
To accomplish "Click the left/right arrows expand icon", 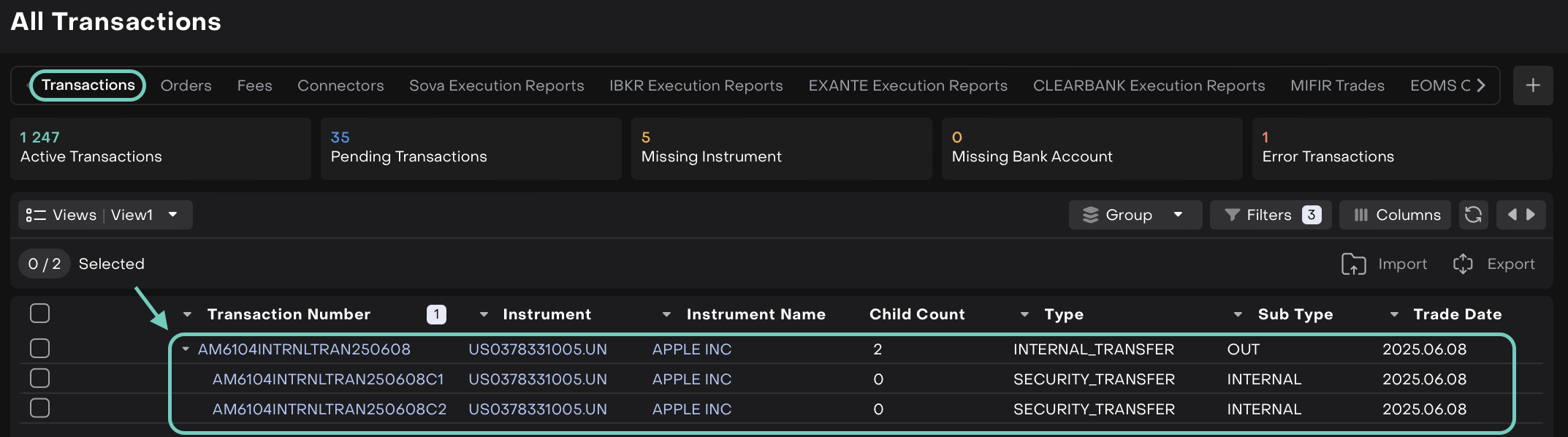I will pos(1521,215).
